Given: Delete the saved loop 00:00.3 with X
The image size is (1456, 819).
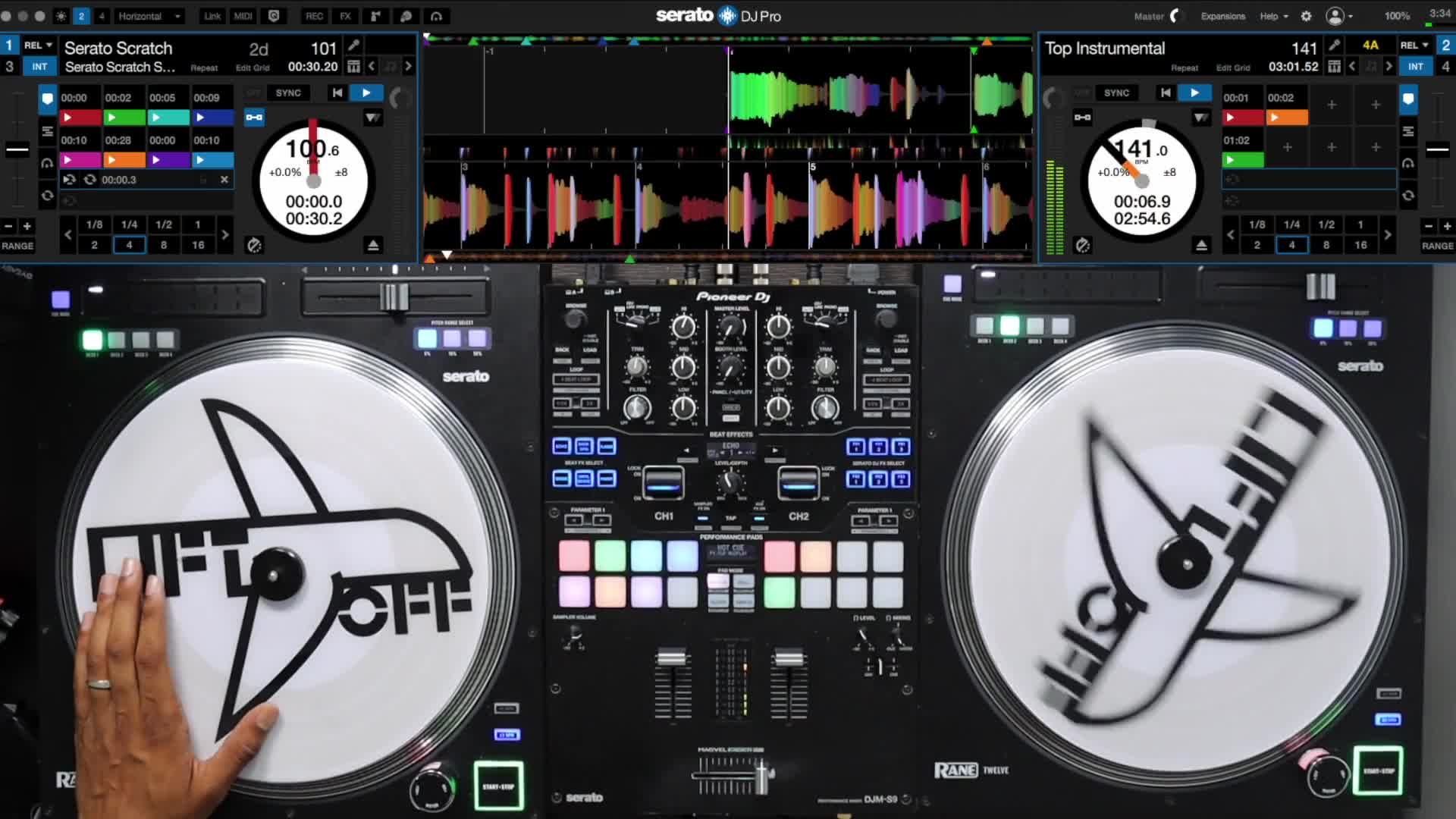Looking at the screenshot, I should click(224, 180).
